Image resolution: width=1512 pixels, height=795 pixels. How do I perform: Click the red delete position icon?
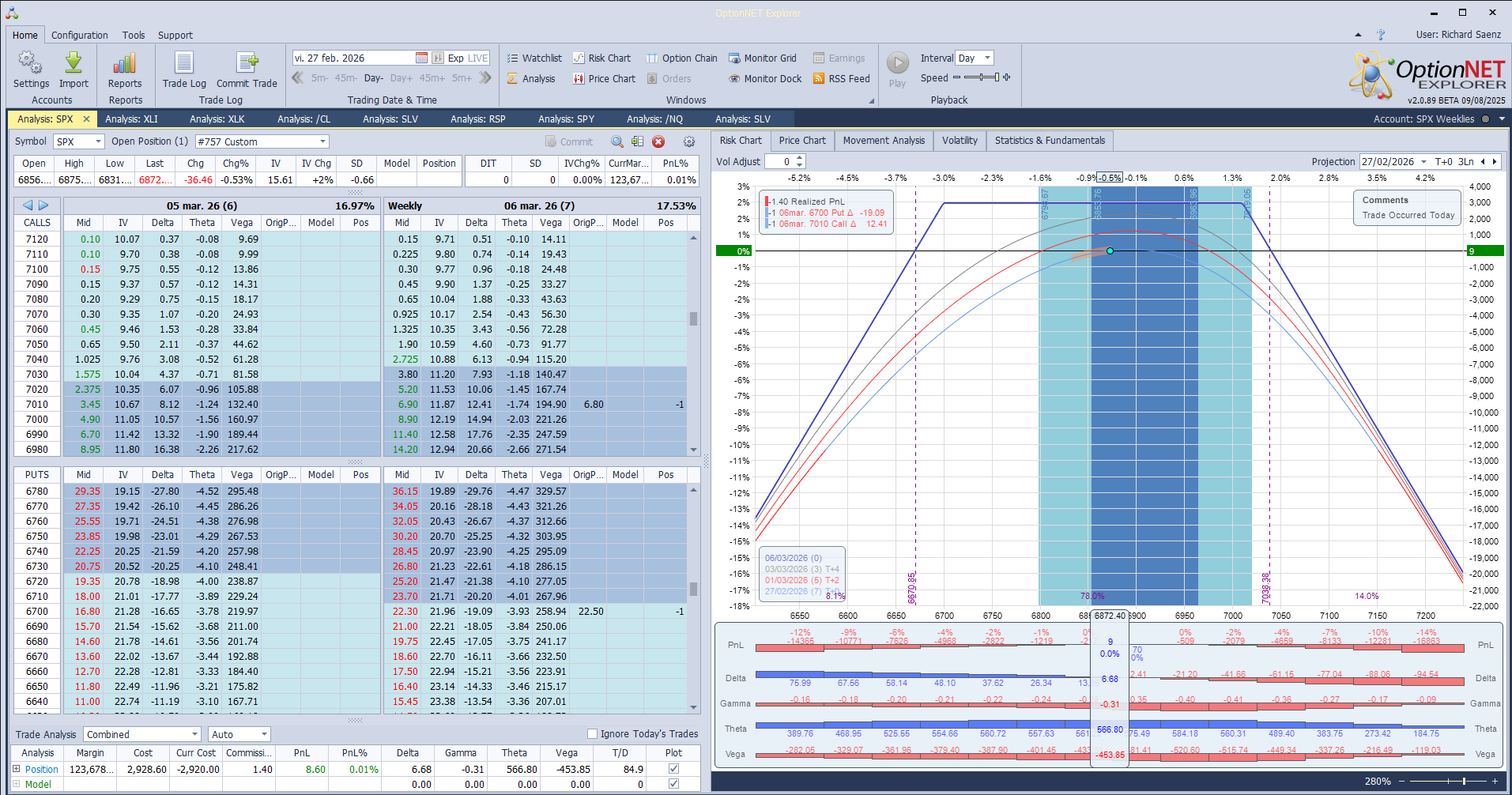[x=658, y=141]
